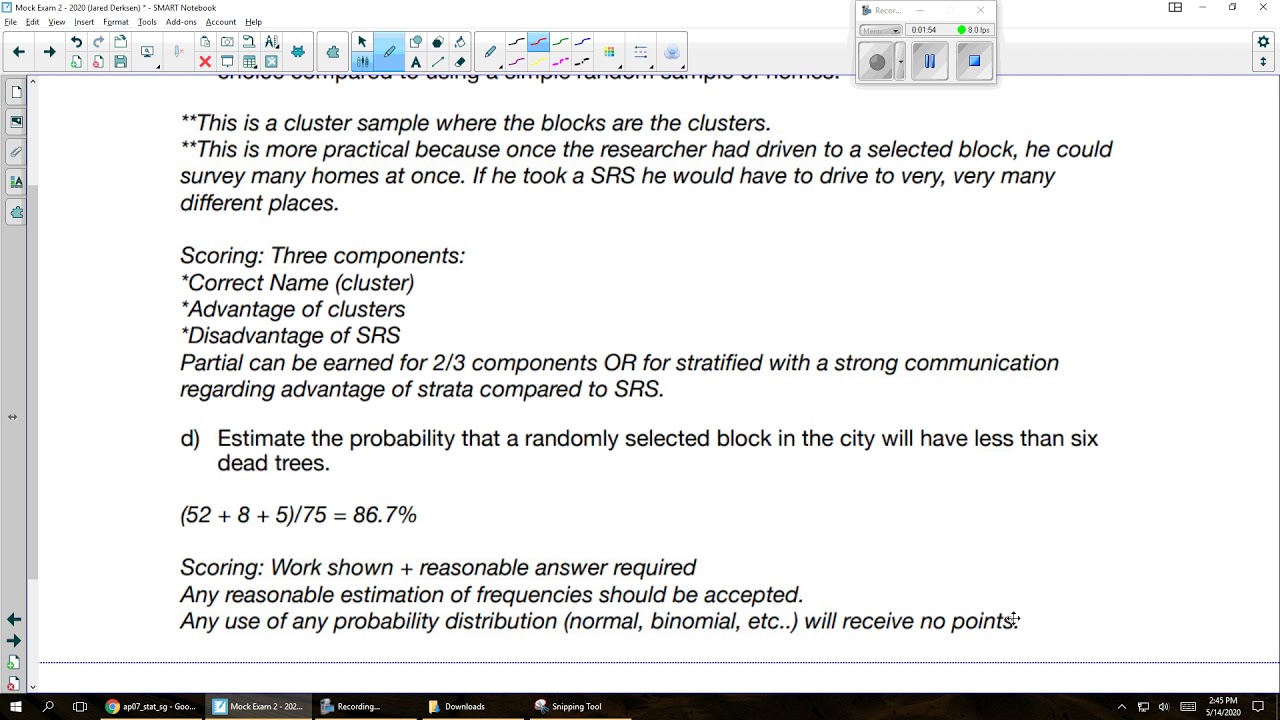Open the Format menu
This screenshot has height=720, width=1280.
(116, 22)
